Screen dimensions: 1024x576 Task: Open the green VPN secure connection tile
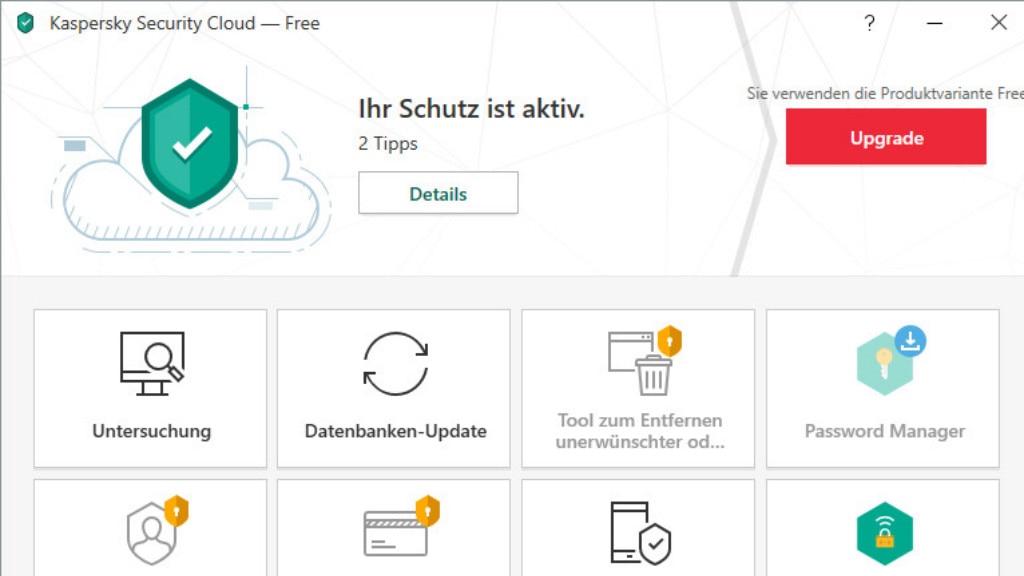pyautogui.click(x=882, y=535)
